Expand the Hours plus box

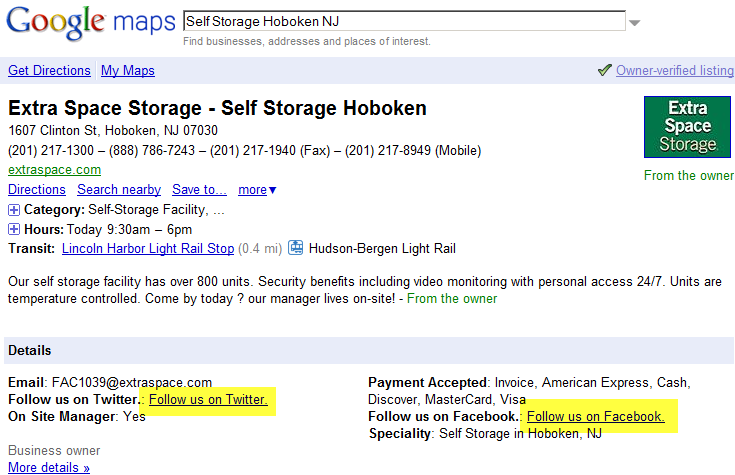click(14, 229)
